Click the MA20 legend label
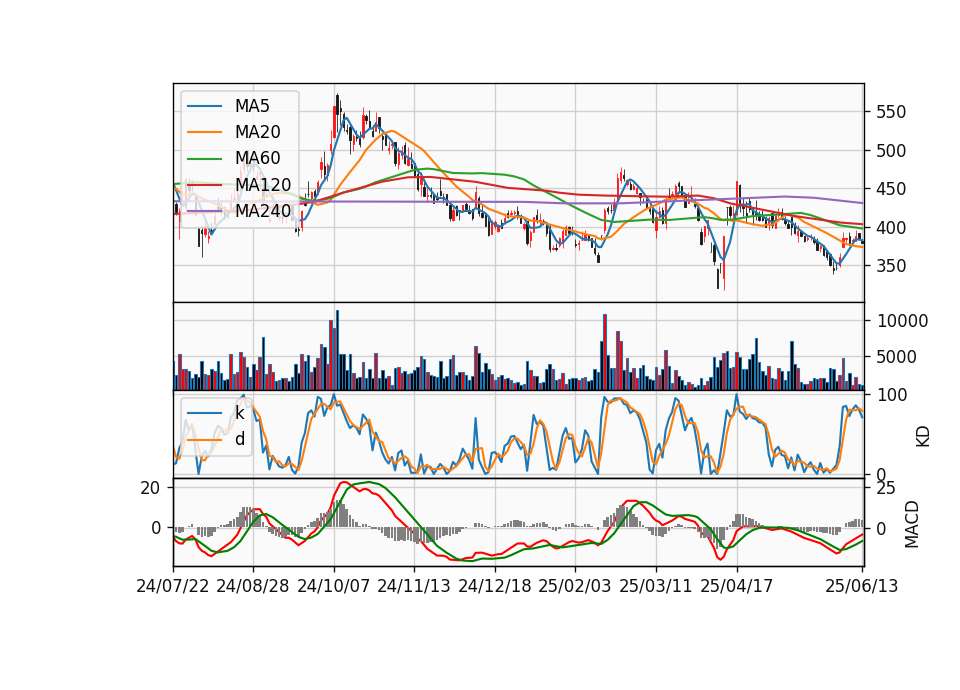960x690 pixels. coord(257,132)
